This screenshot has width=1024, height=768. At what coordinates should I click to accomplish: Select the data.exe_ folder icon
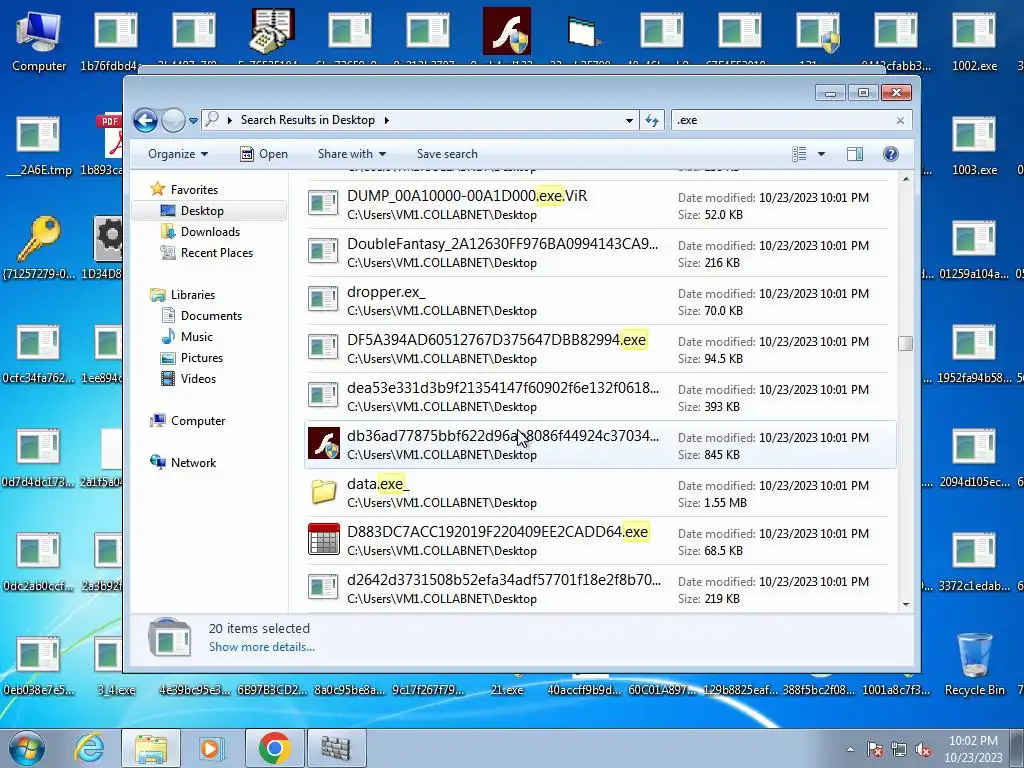pos(323,492)
